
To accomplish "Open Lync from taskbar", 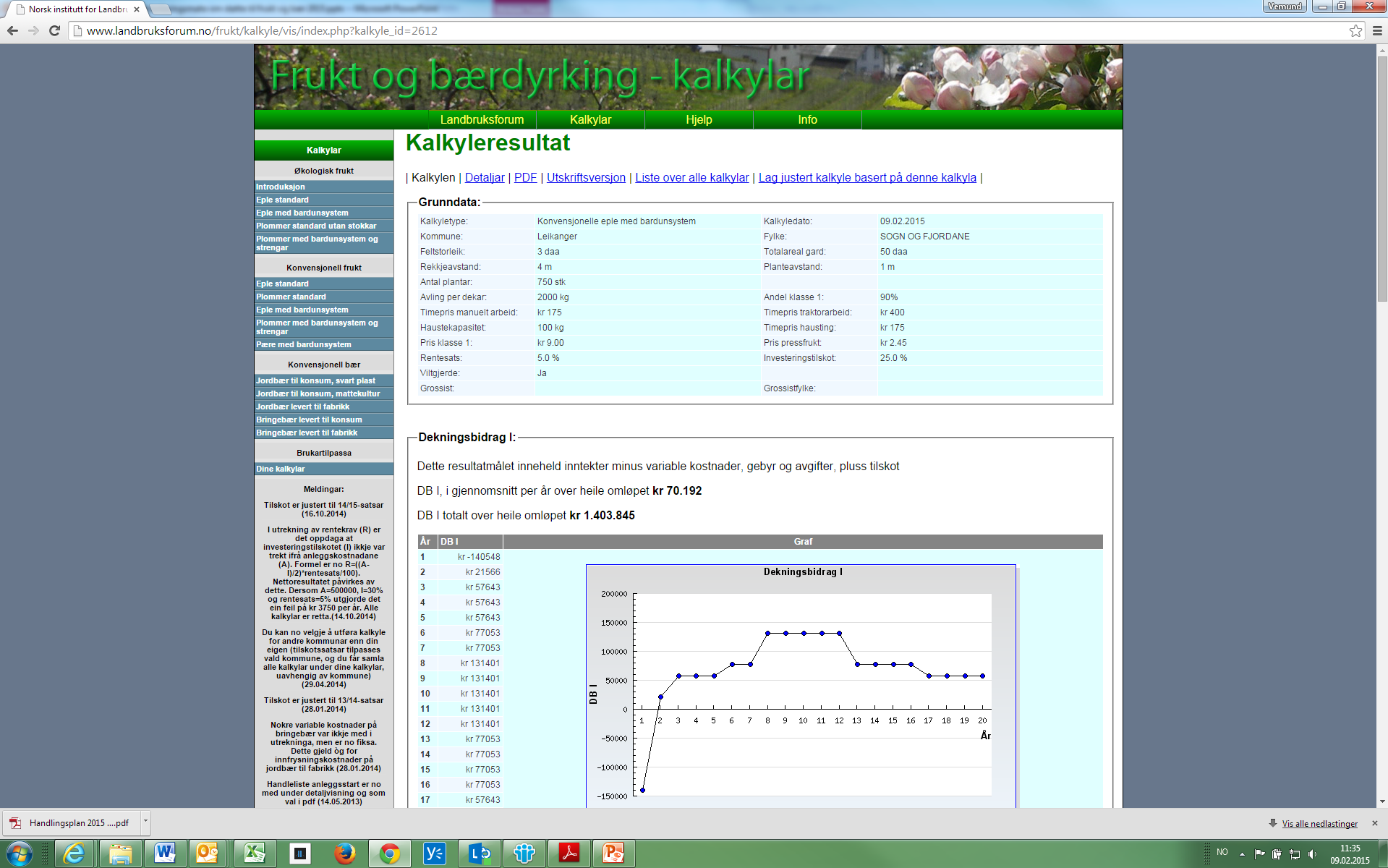I will point(479,854).
